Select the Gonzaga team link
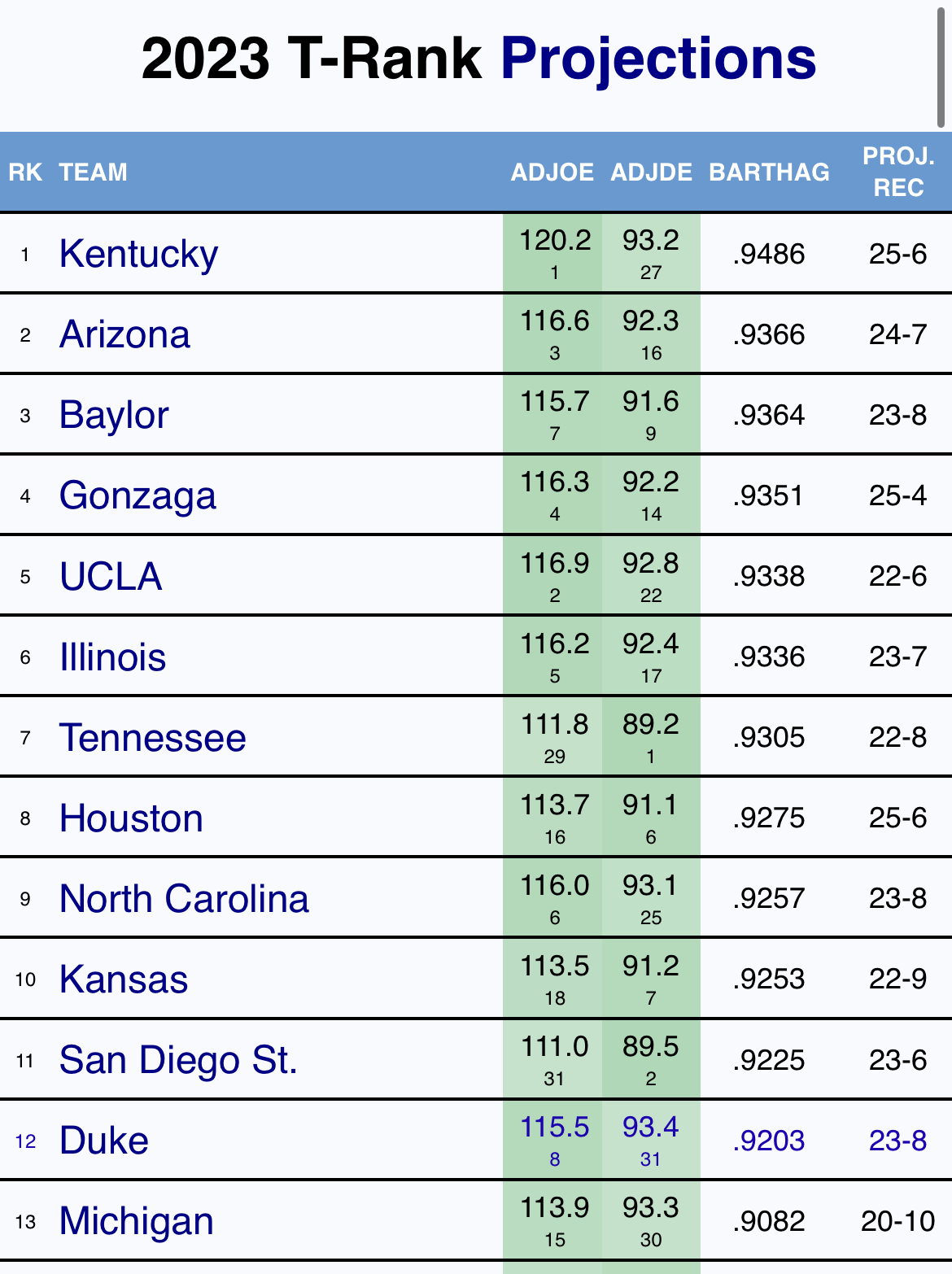Screen dimensions: 952x1274 pyautogui.click(x=138, y=495)
